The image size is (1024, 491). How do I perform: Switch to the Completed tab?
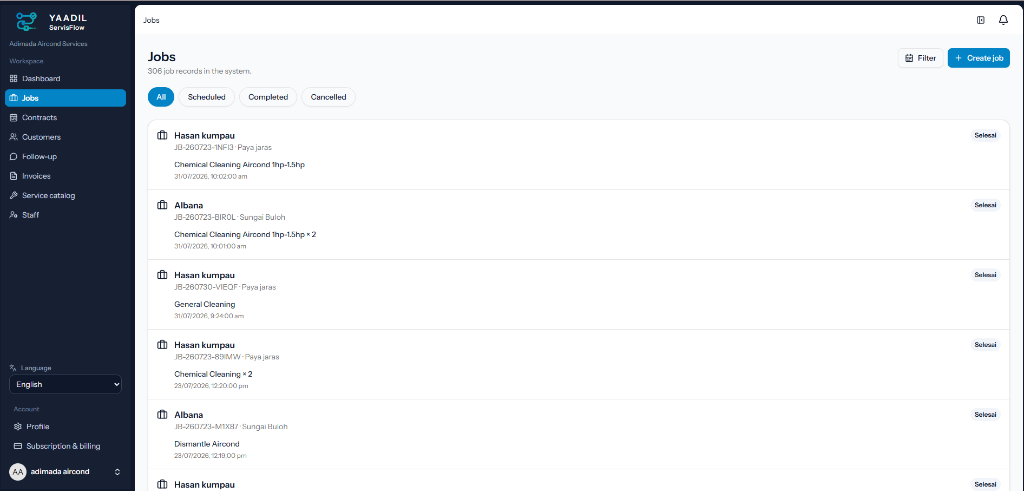pyautogui.click(x=268, y=97)
